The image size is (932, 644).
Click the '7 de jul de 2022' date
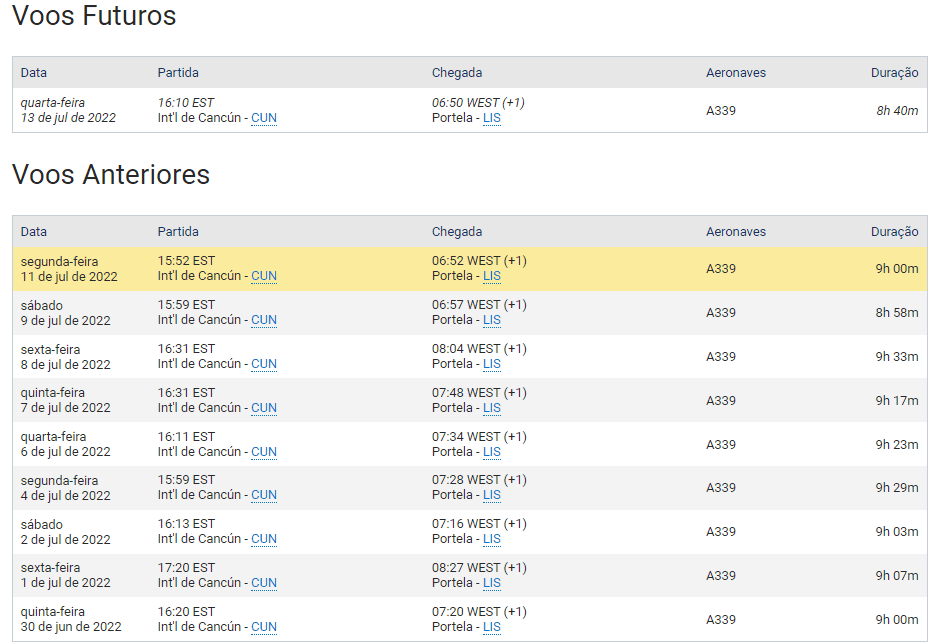(65, 408)
